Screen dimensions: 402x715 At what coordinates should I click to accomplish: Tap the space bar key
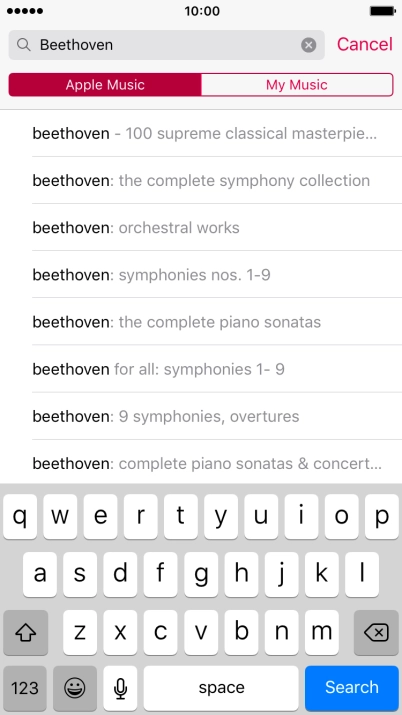tap(221, 687)
